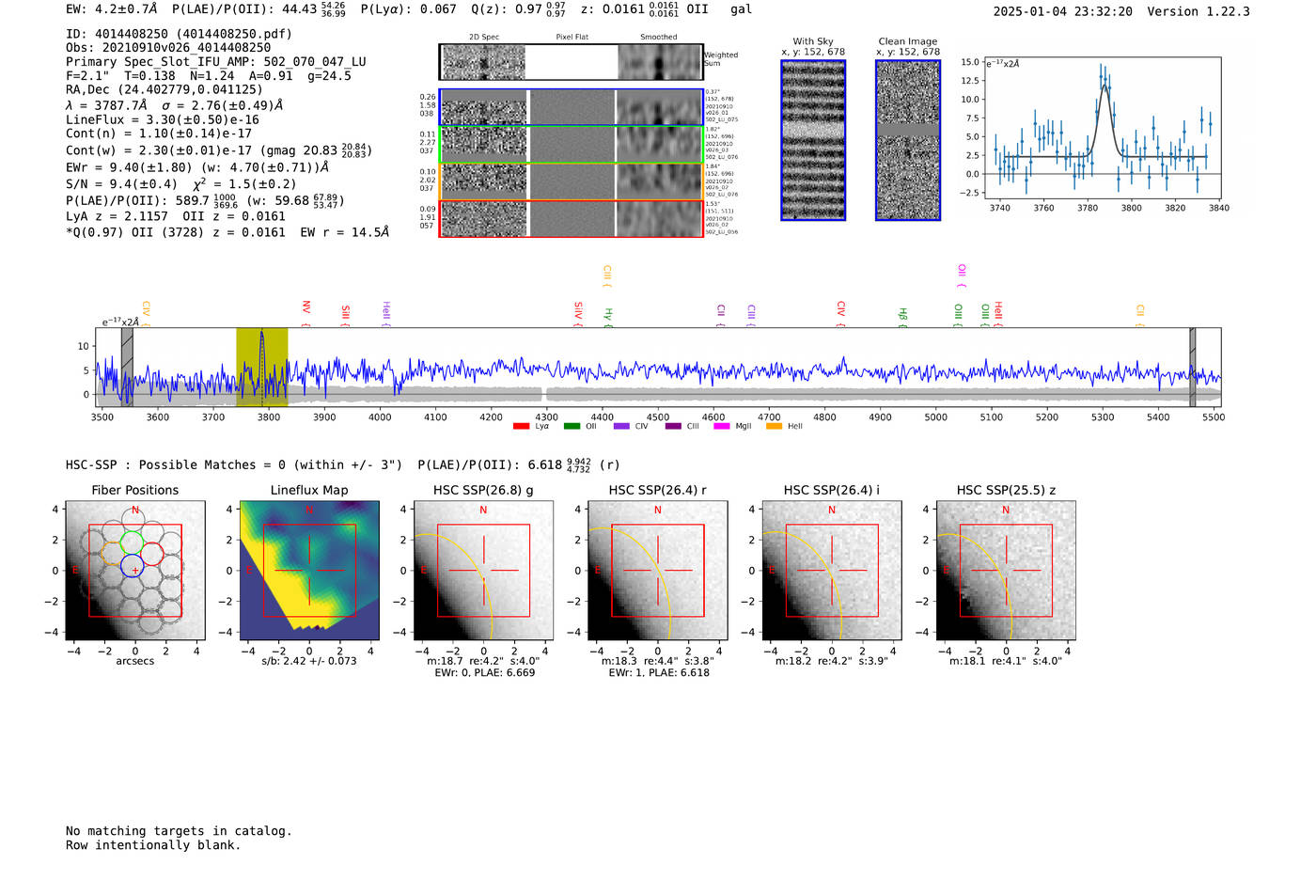This screenshot has height=896, width=1316.
Task: Click the red SiIV line label
Action: point(578,313)
